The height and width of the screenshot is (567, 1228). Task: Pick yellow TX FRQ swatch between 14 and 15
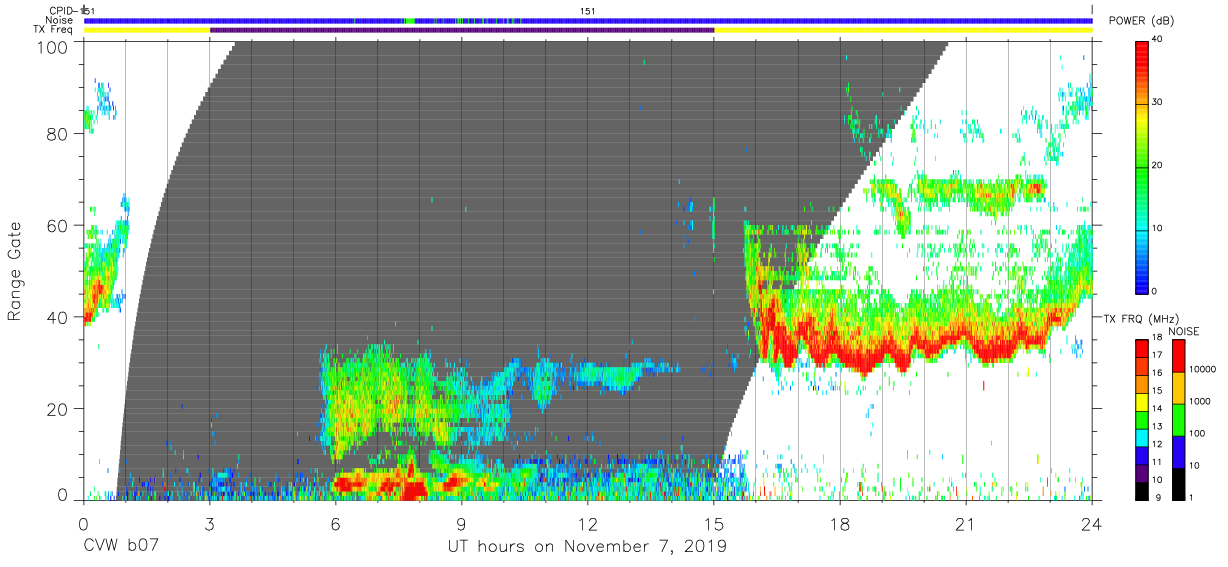[1142, 400]
